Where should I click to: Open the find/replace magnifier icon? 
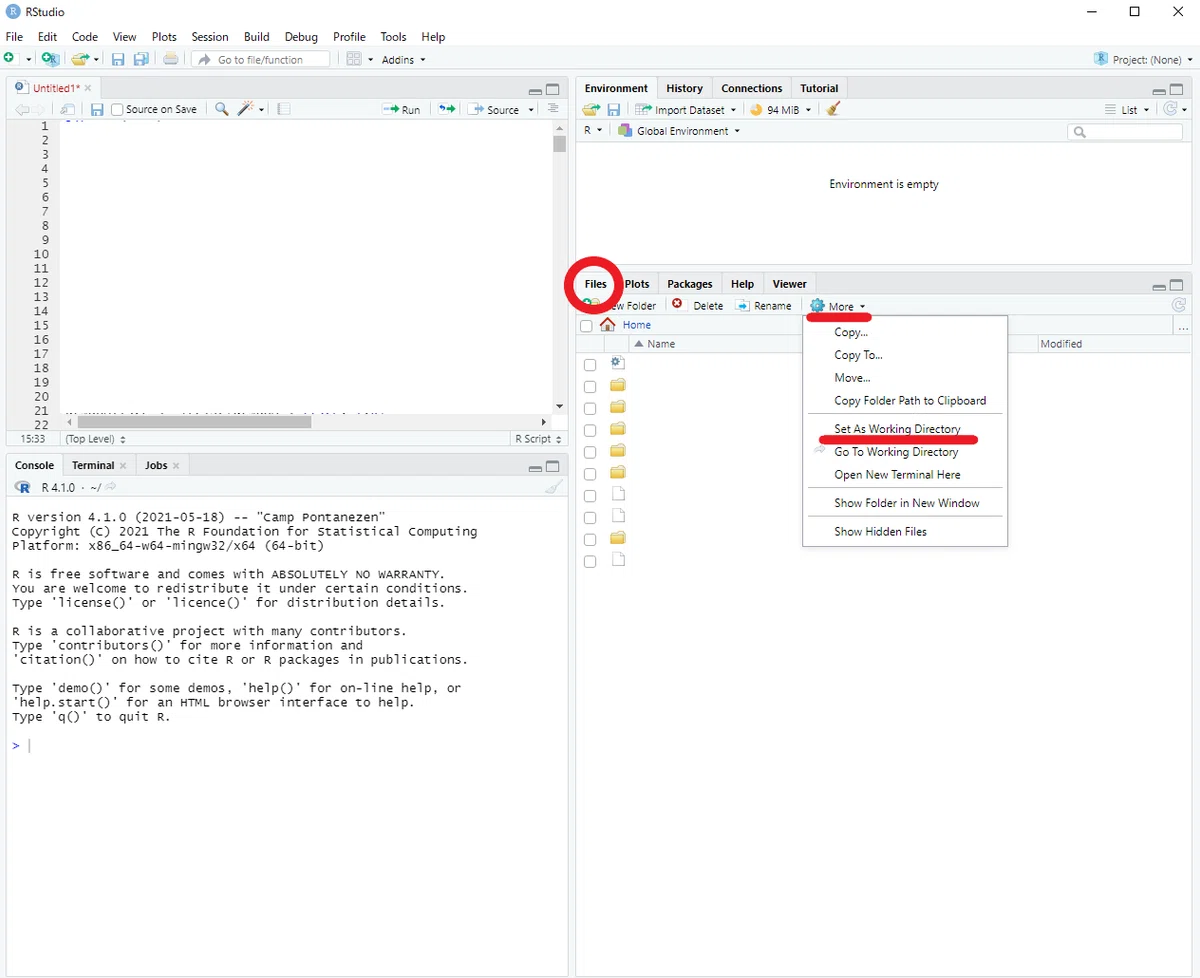222,109
